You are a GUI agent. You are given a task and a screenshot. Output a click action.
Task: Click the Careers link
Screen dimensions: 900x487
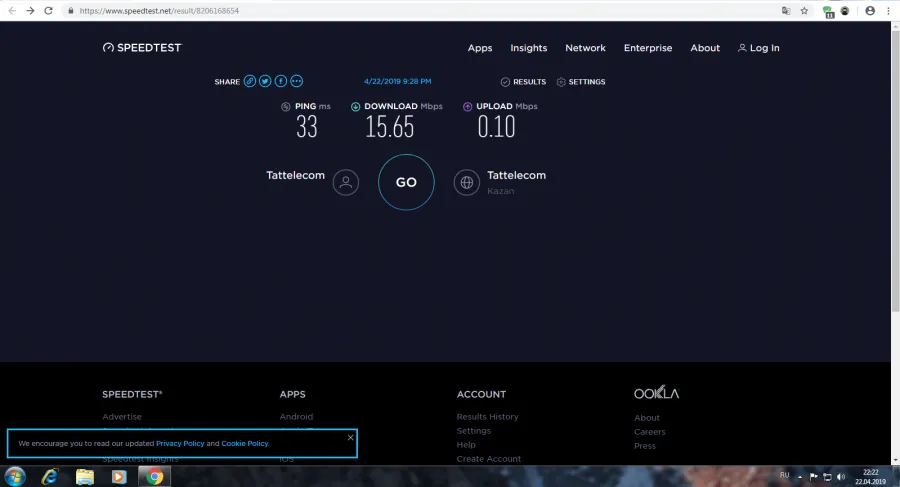(650, 432)
